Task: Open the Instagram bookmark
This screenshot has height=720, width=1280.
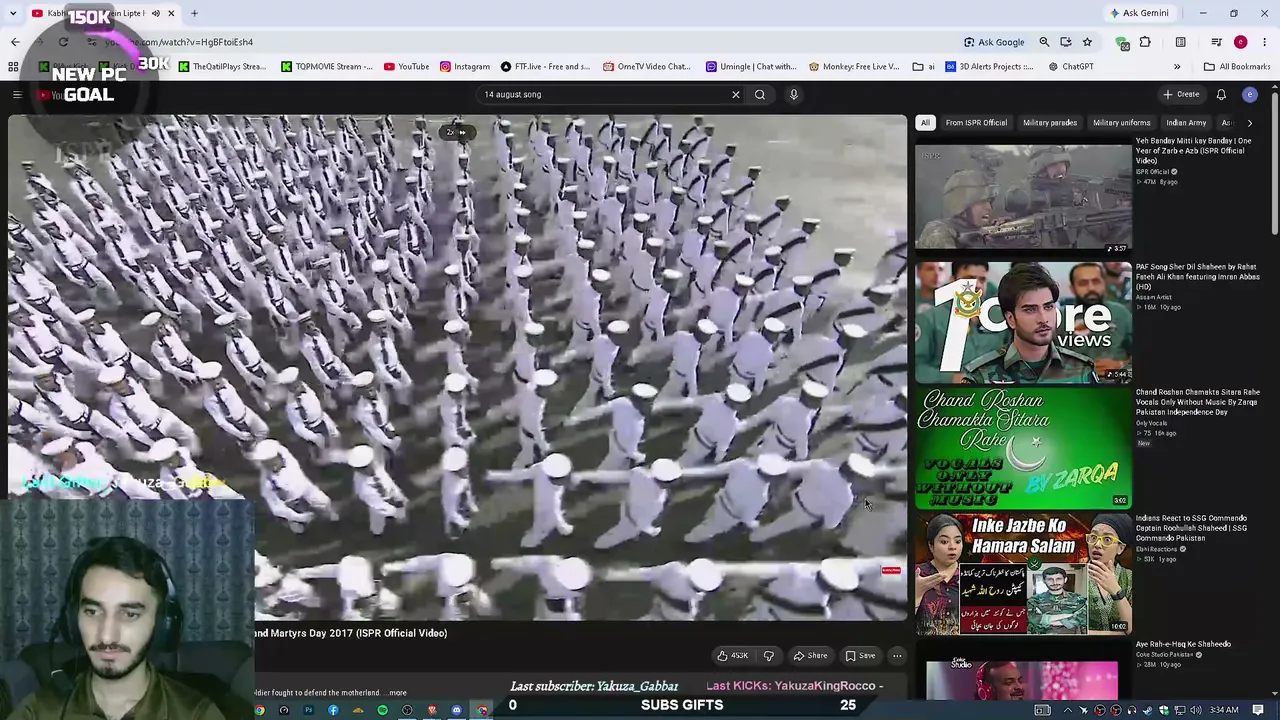Action: (x=465, y=67)
